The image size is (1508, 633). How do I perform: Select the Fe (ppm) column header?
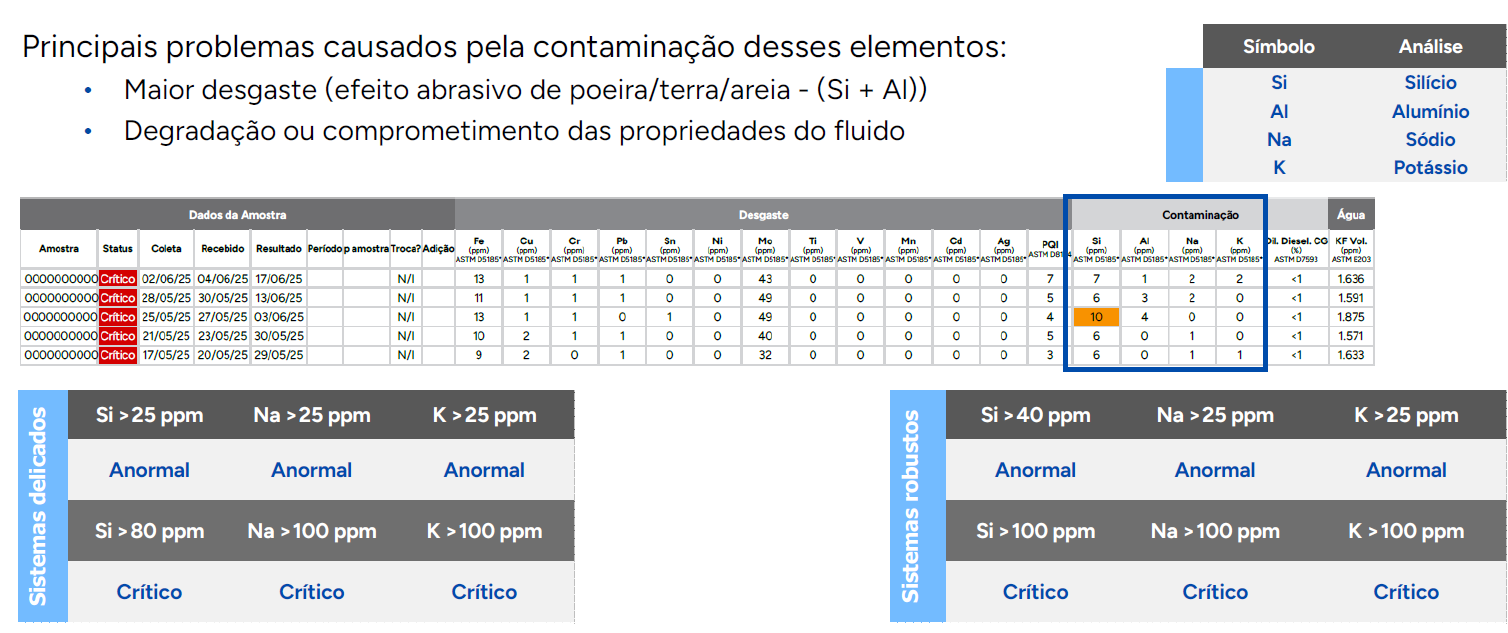[479, 249]
